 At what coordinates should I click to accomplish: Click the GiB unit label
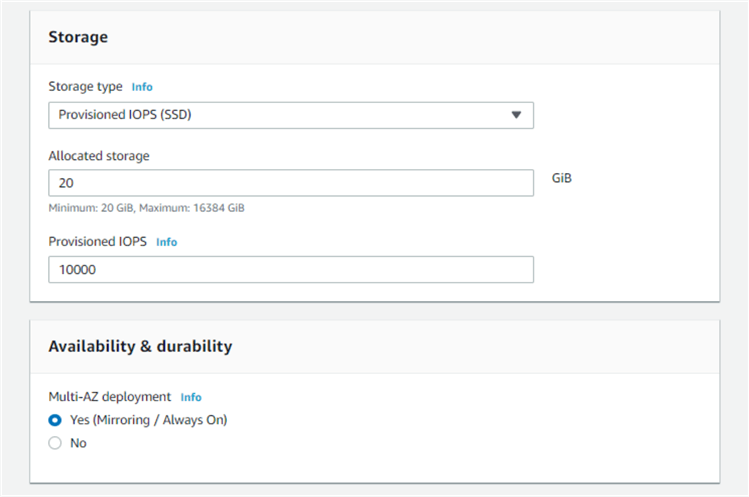pyautogui.click(x=562, y=179)
